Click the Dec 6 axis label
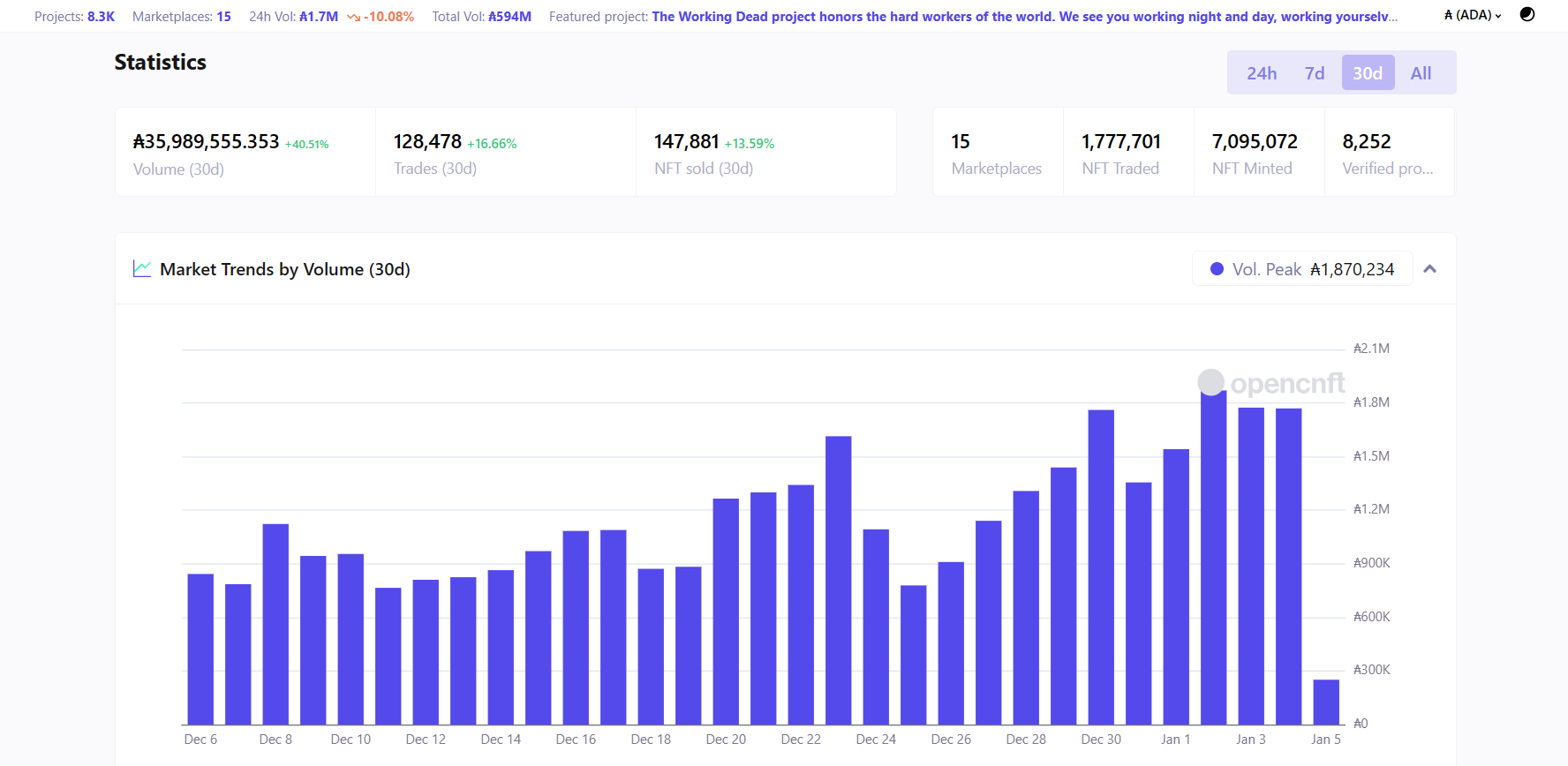 pyautogui.click(x=200, y=740)
